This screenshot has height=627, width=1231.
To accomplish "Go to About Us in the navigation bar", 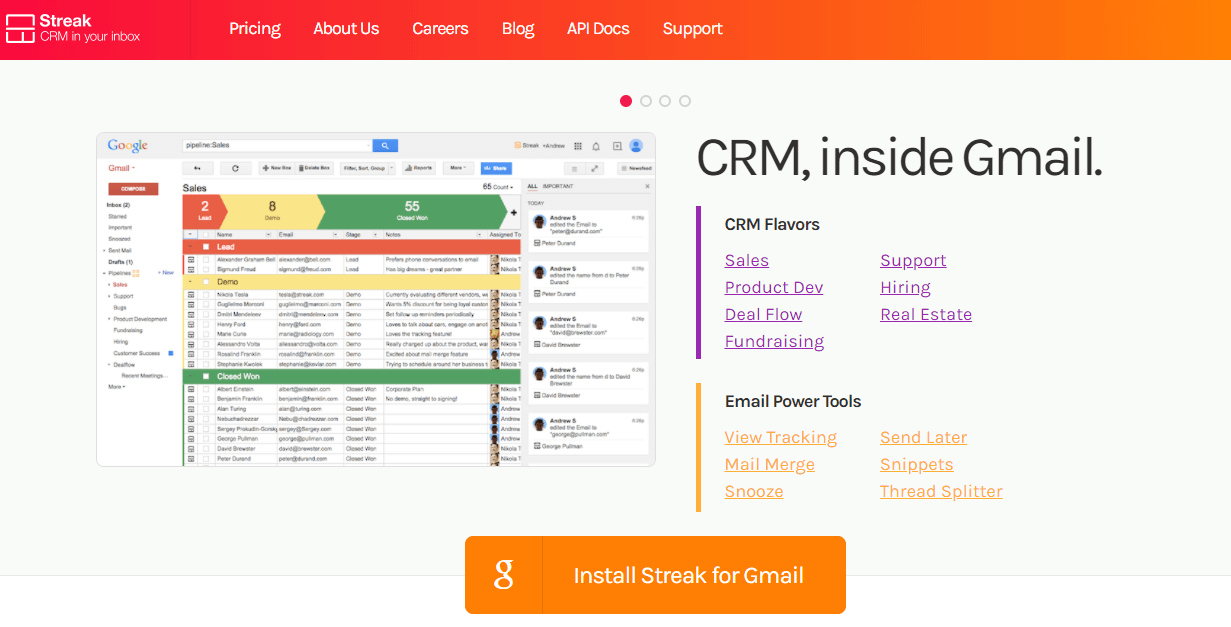I will point(346,29).
